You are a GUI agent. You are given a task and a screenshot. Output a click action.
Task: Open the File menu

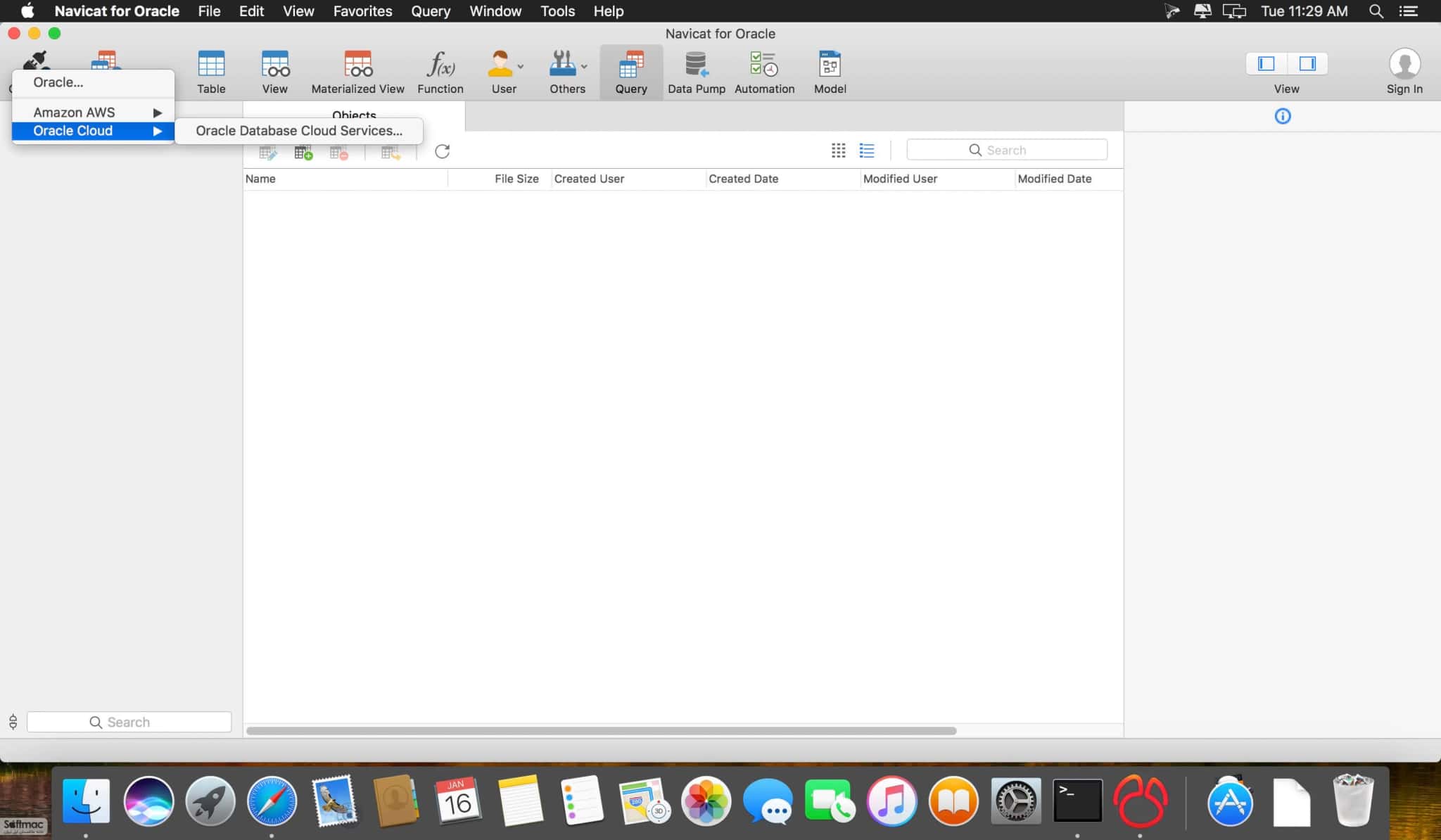tap(209, 11)
